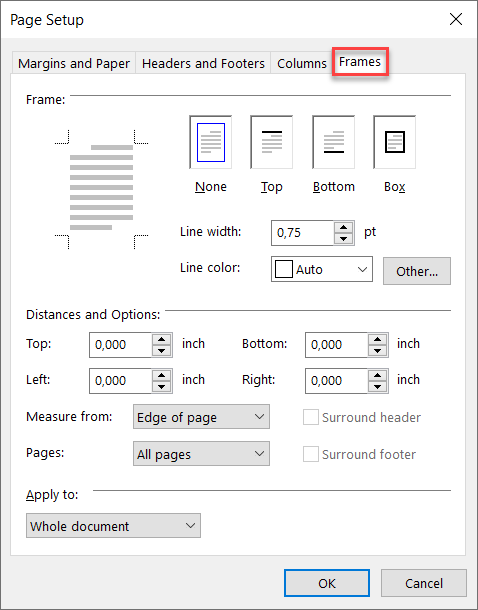Viewport: 478px width, 610px height.
Task: Switch to the Columns tab
Action: point(302,63)
